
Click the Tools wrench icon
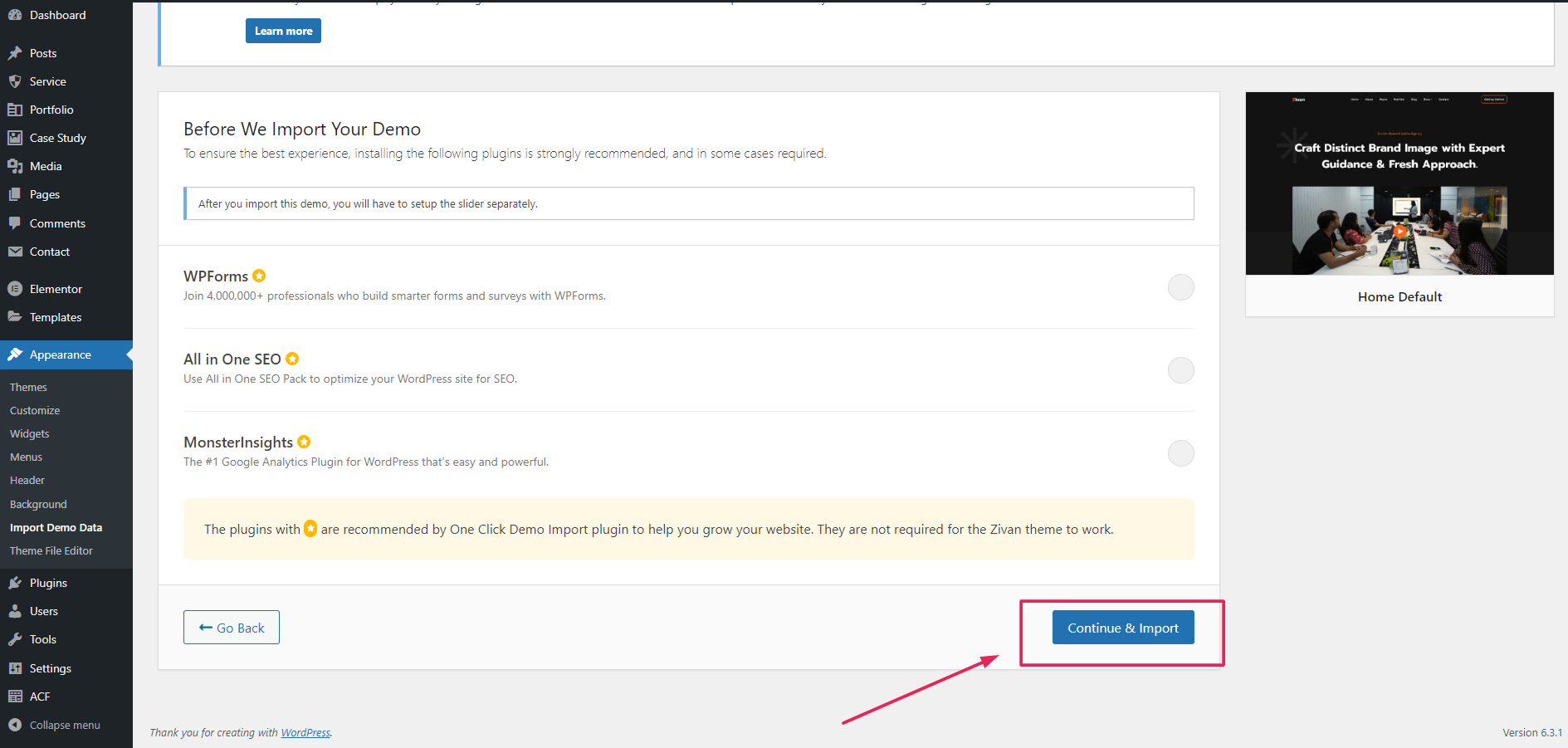[x=15, y=639]
